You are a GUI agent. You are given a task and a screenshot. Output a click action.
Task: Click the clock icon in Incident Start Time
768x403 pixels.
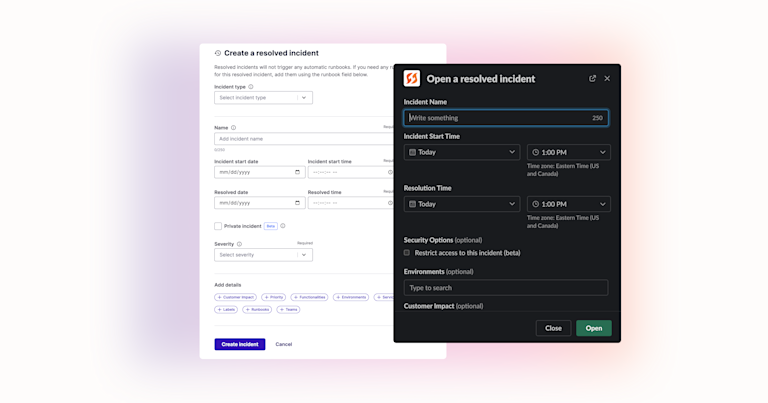(536, 152)
